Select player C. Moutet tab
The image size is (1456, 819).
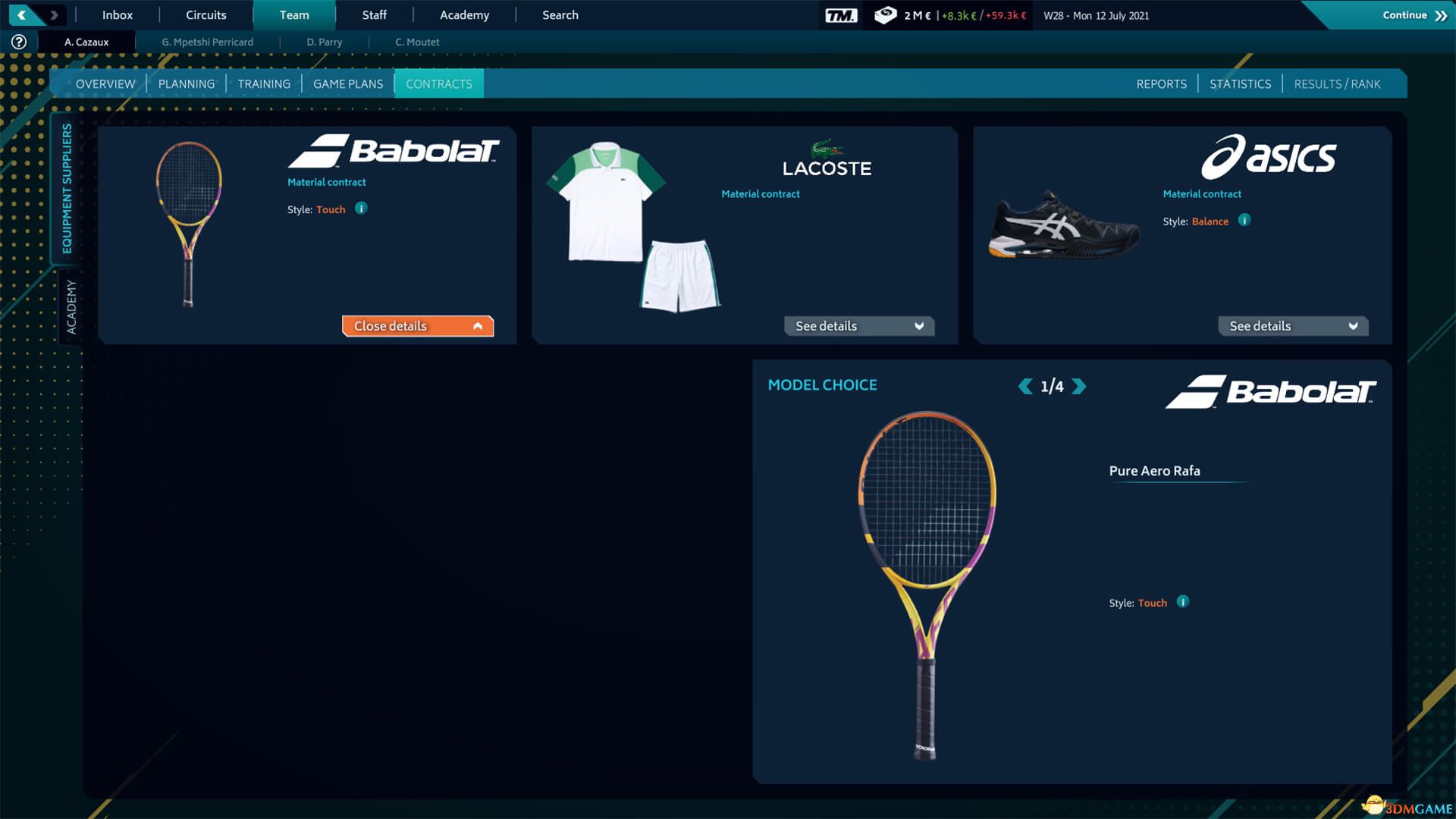tap(417, 42)
